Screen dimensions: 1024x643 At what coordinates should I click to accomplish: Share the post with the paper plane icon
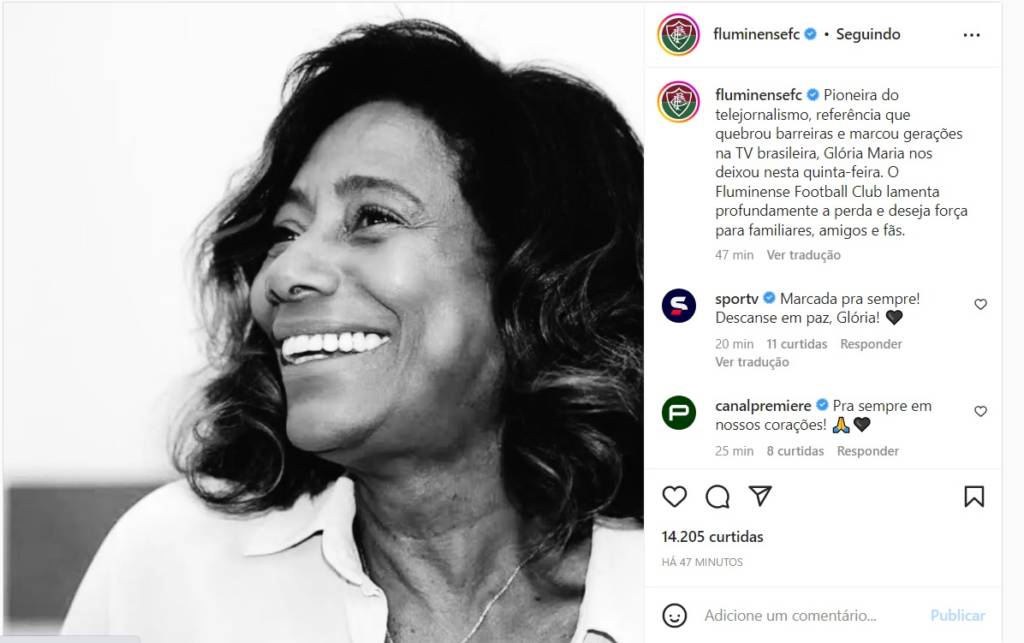click(x=760, y=496)
